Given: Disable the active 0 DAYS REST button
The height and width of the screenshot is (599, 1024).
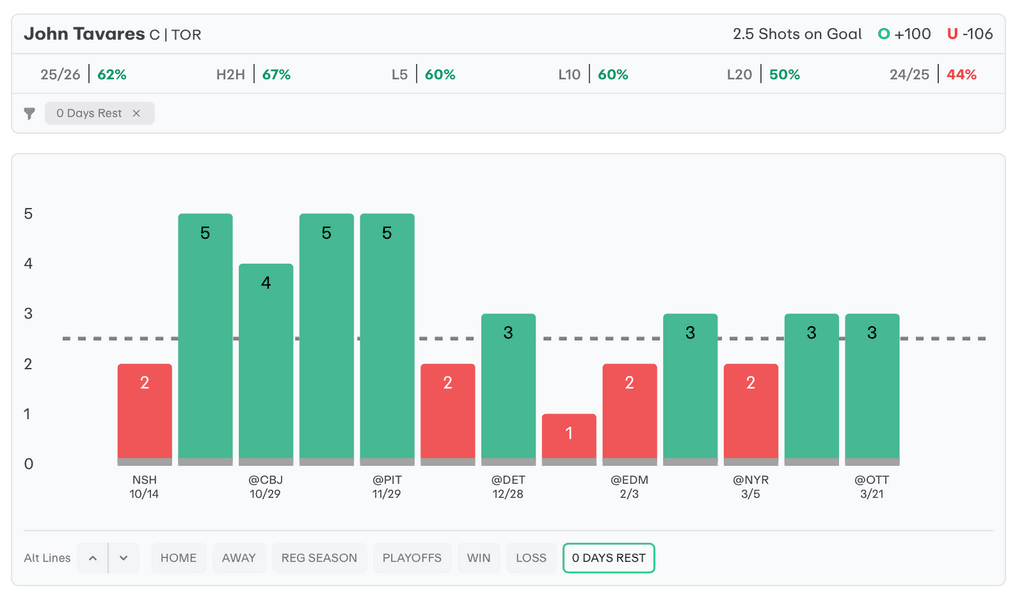Looking at the screenshot, I should tap(608, 558).
